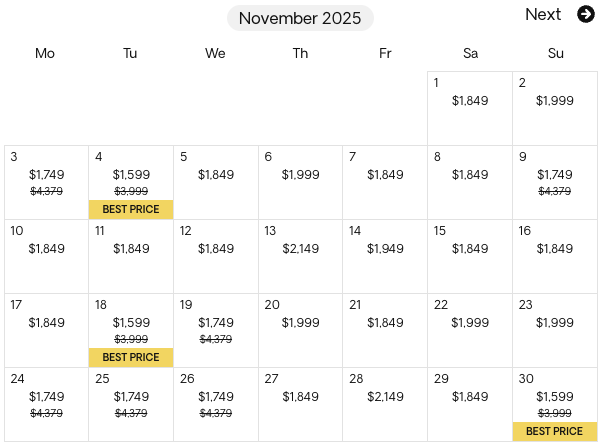This screenshot has width=601, height=446.
Task: Select November 2 priced $1,999
Action: pyautogui.click(x=555, y=108)
